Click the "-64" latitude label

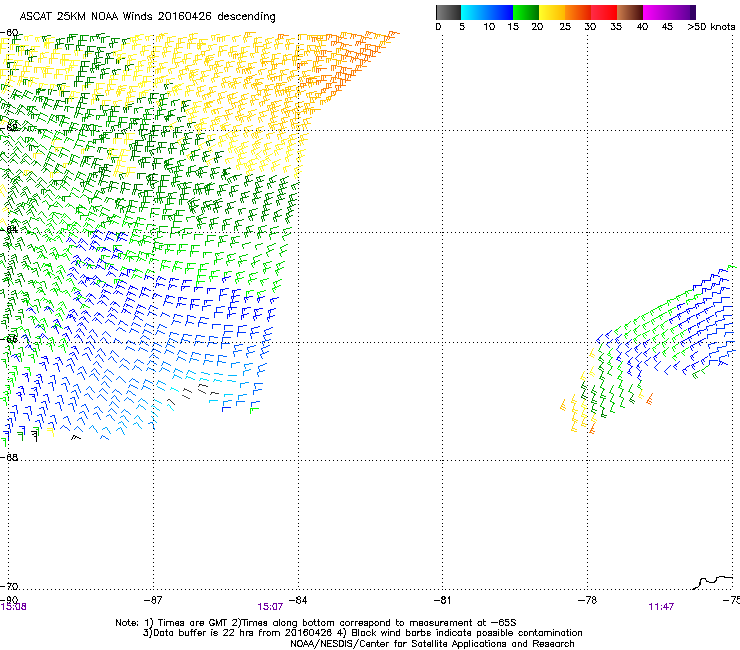9,229
